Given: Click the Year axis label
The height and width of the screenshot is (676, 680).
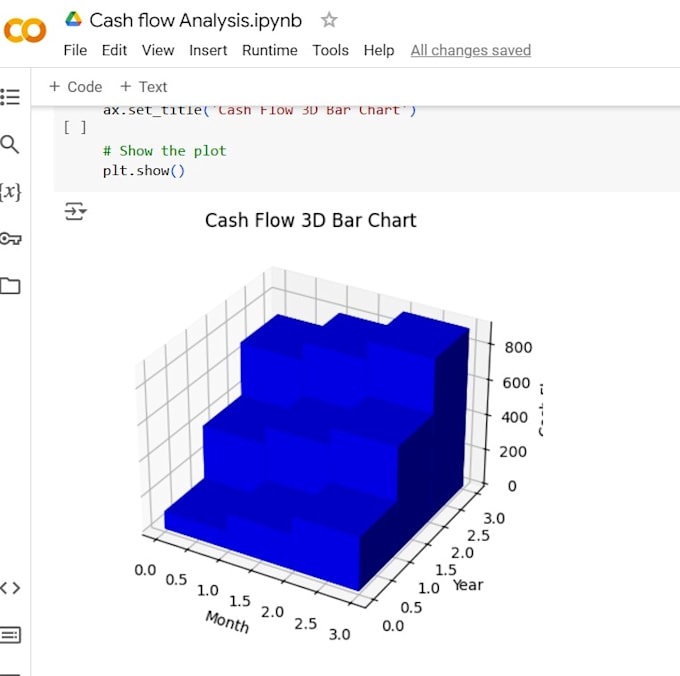Looking at the screenshot, I should 468,585.
